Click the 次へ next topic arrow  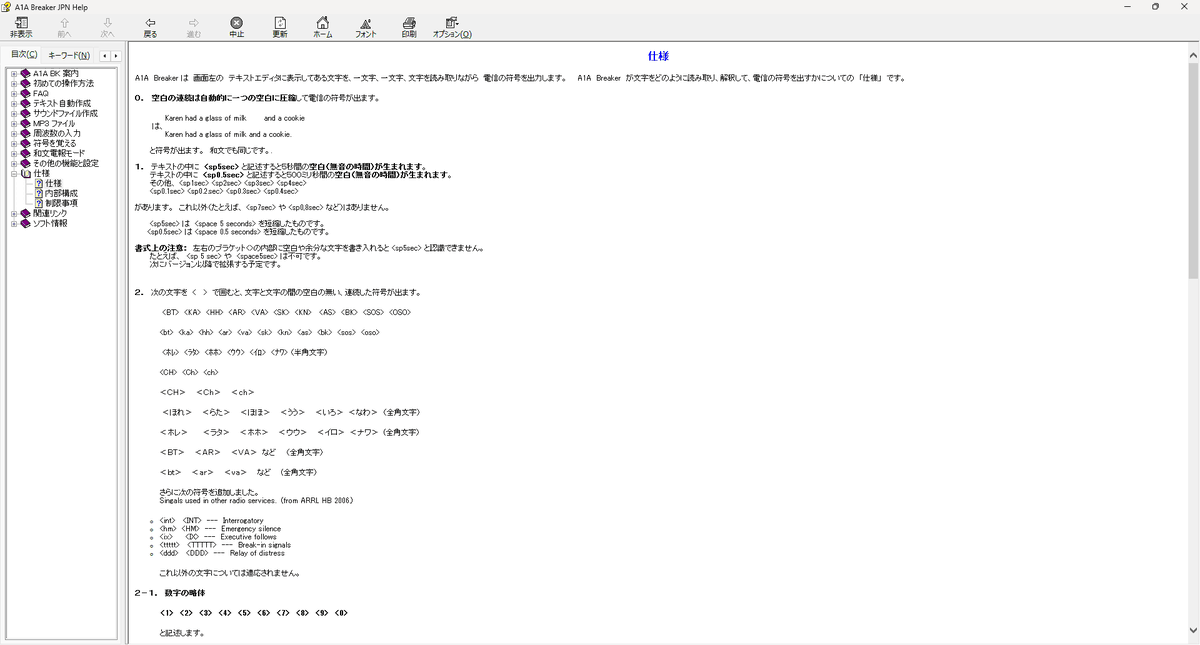[x=107, y=27]
